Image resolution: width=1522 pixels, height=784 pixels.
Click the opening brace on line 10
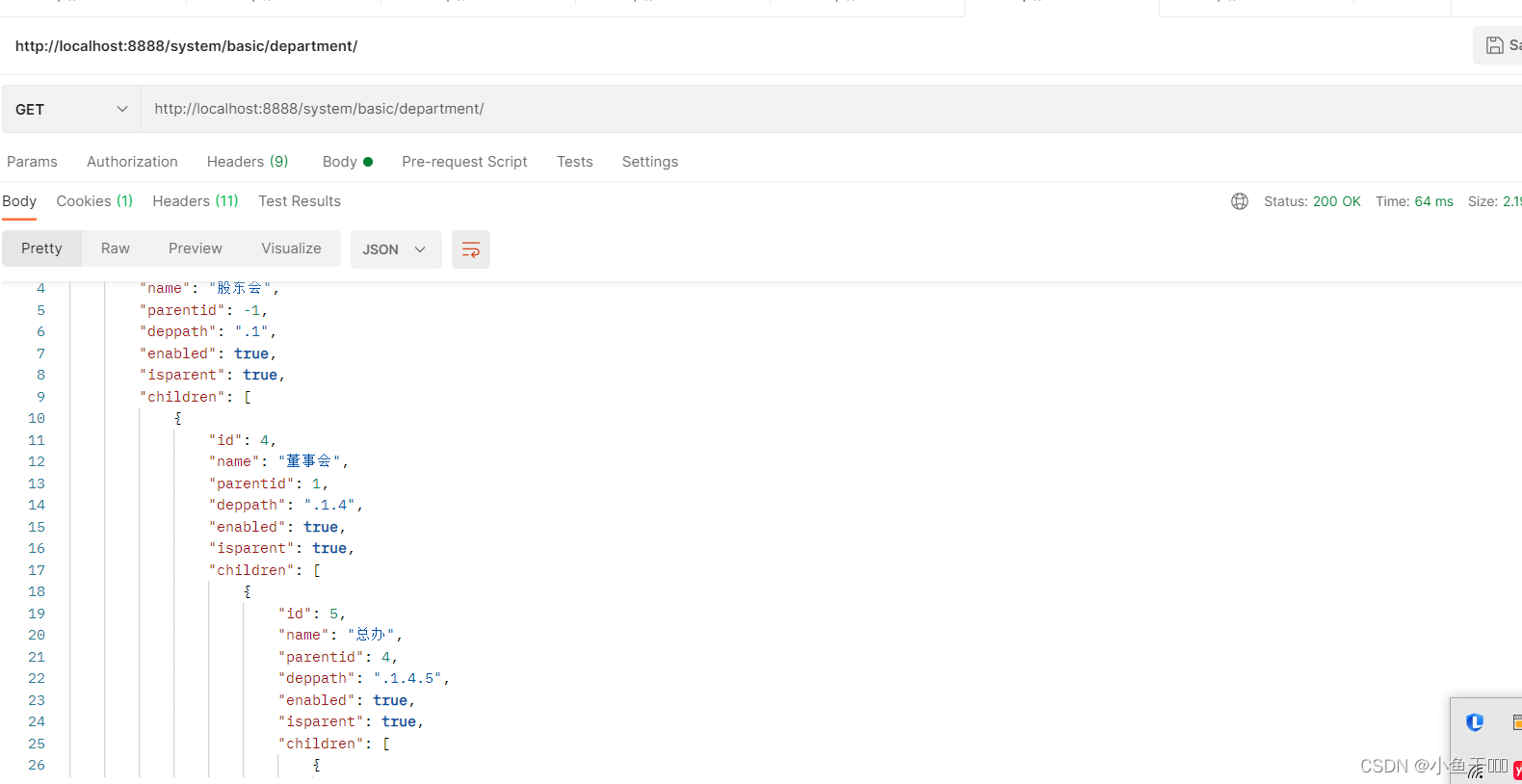click(178, 418)
